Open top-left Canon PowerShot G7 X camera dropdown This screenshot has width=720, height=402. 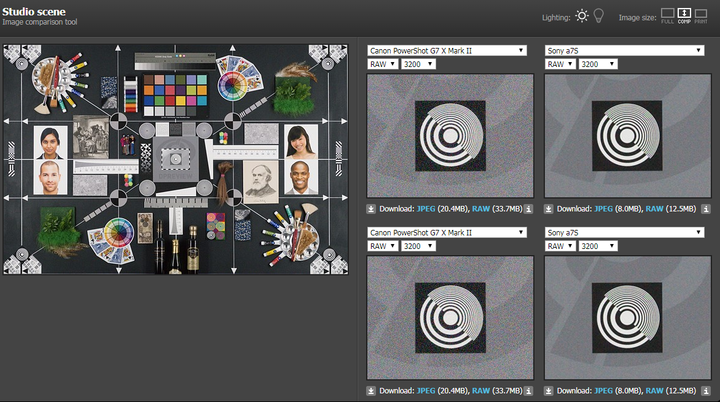[447, 51]
